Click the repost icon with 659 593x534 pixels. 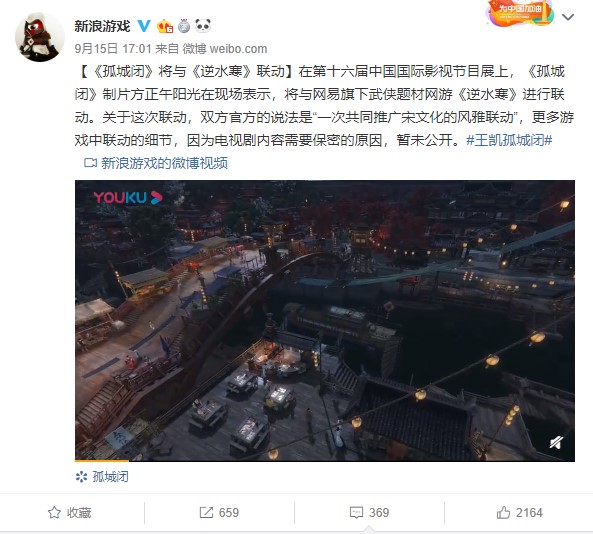click(x=219, y=512)
